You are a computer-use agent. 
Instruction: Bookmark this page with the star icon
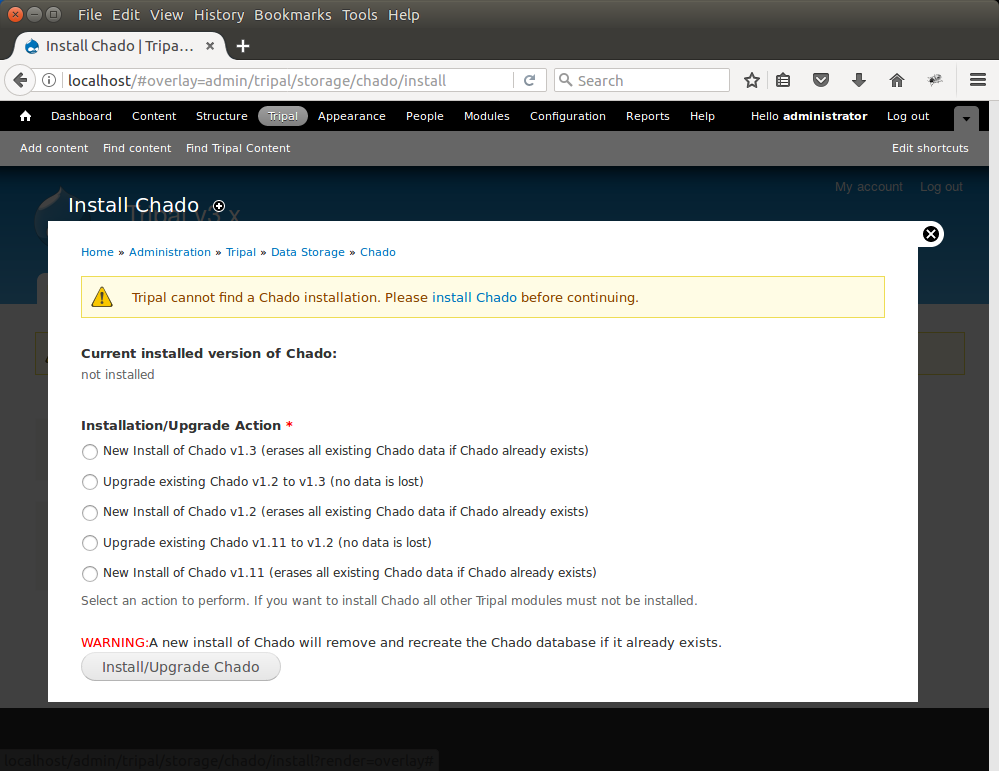[752, 81]
